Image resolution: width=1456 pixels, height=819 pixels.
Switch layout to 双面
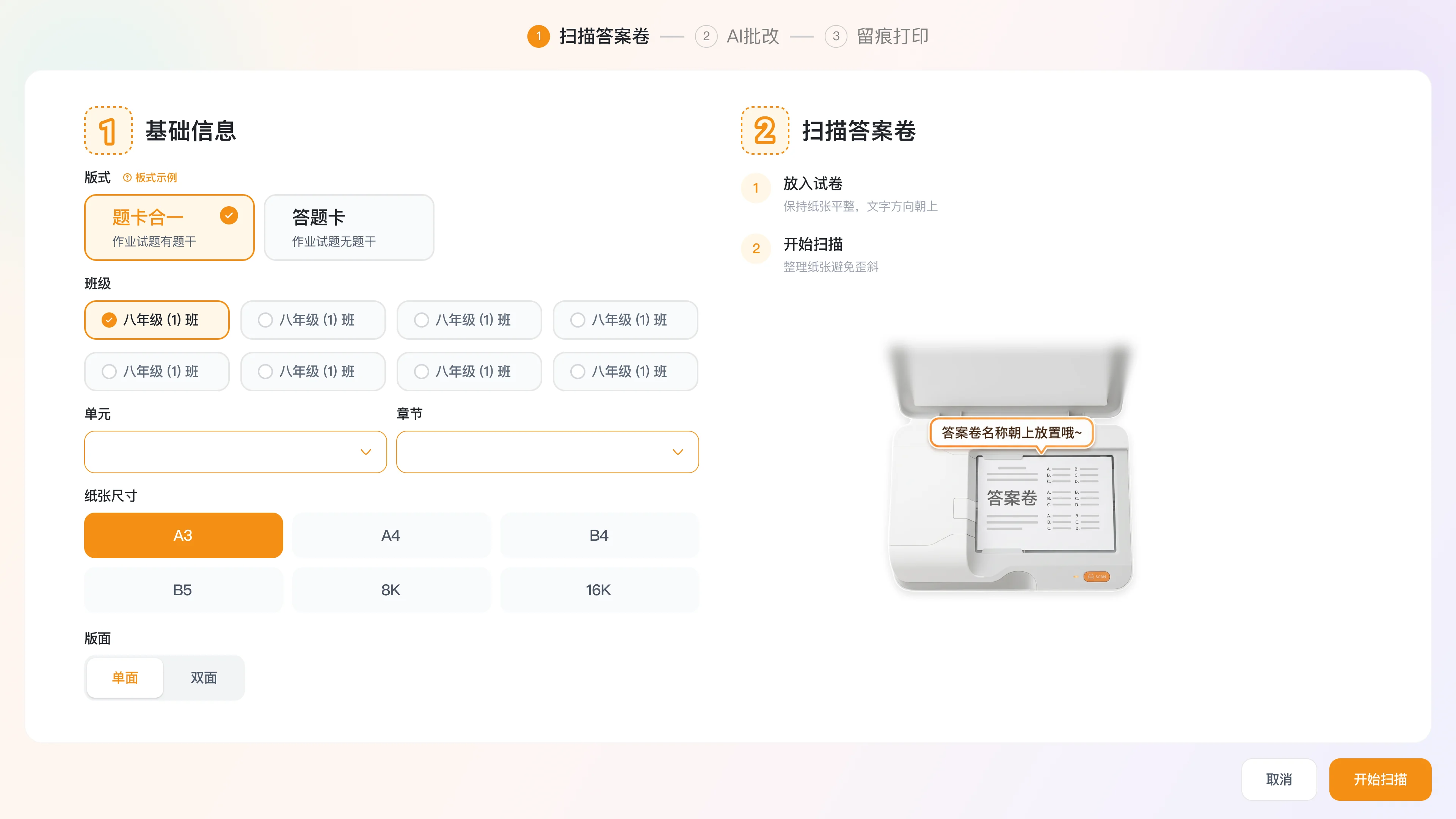(x=204, y=678)
